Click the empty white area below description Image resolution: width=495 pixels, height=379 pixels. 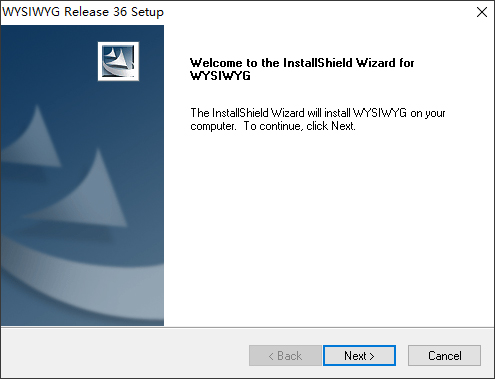(328, 227)
